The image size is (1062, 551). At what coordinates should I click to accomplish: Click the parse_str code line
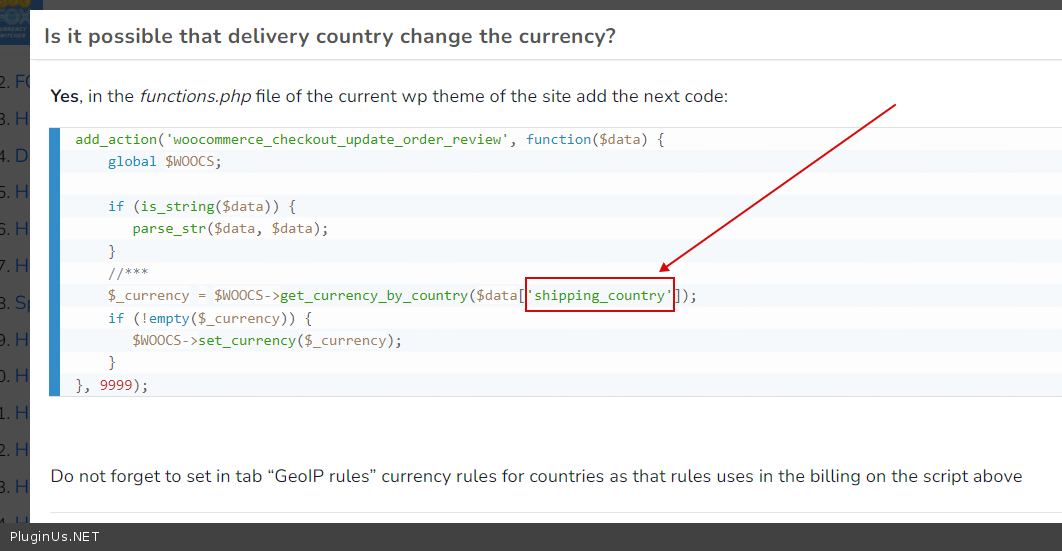coord(230,228)
